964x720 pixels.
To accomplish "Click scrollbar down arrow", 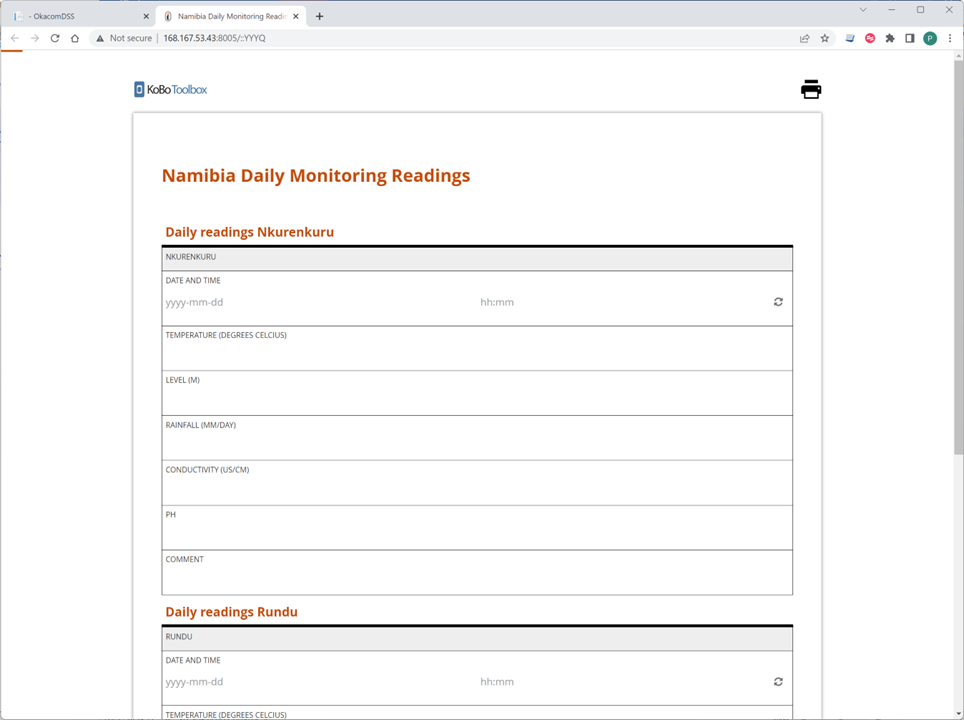I will click(x=958, y=713).
